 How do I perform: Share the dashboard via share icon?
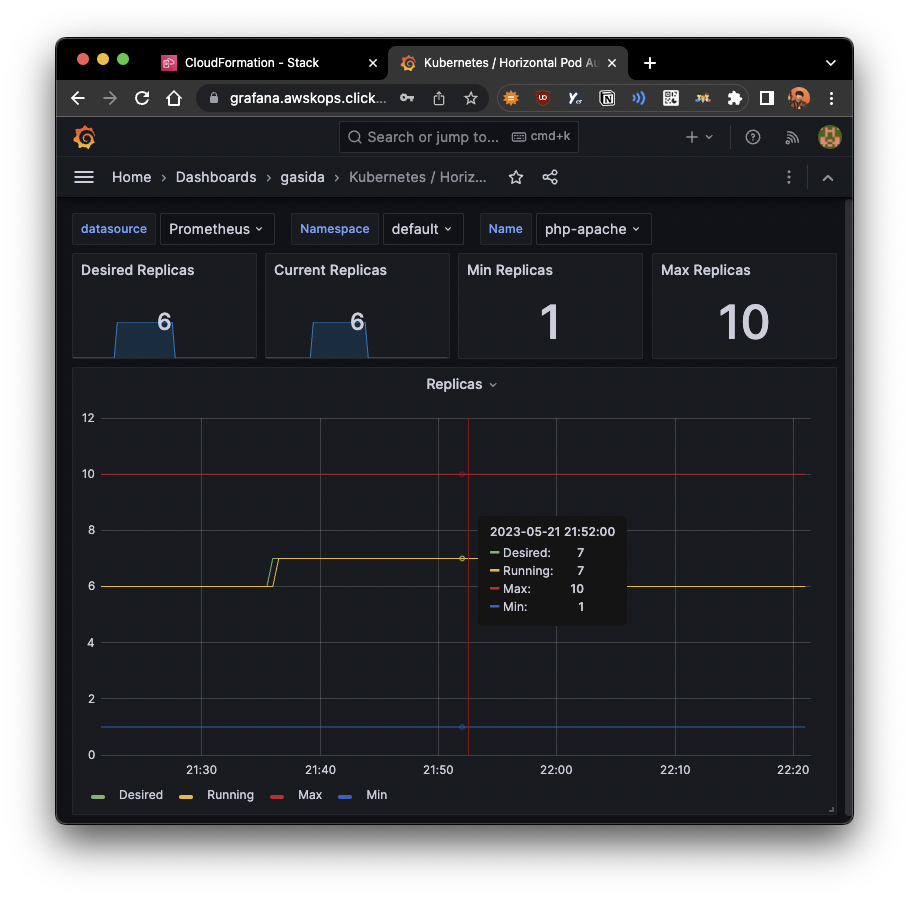coord(550,177)
